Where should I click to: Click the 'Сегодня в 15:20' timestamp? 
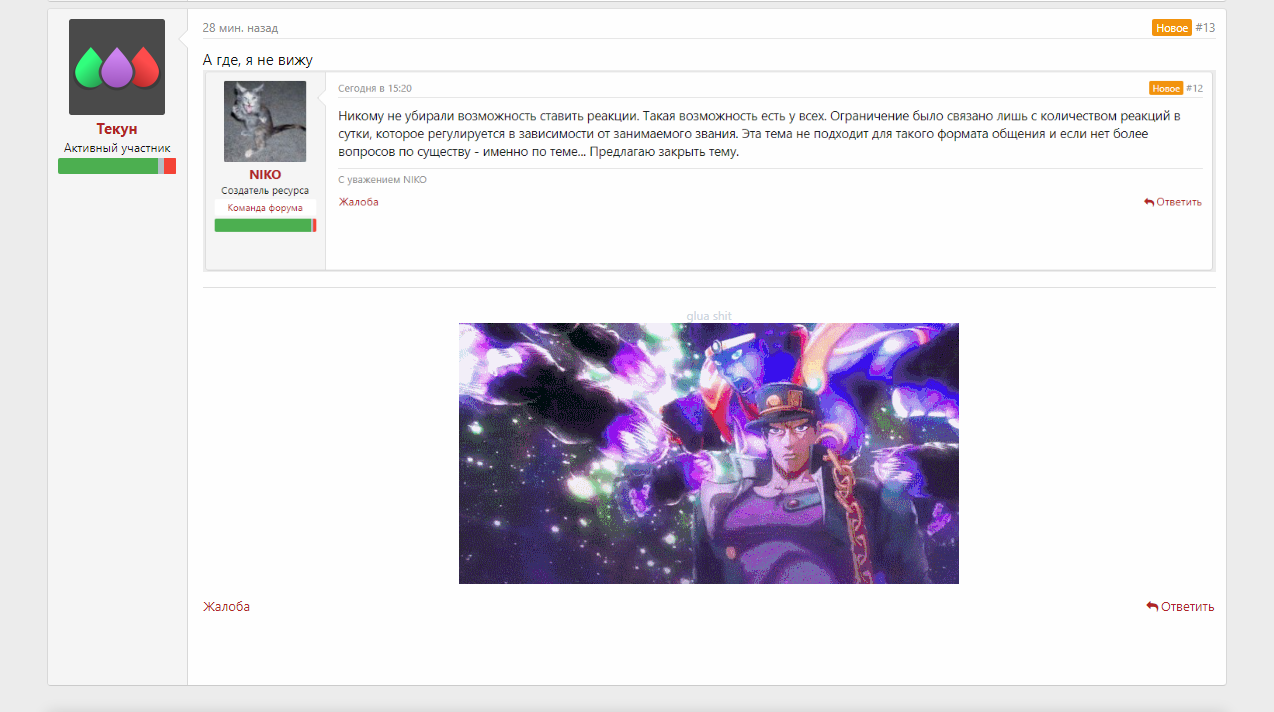375,88
